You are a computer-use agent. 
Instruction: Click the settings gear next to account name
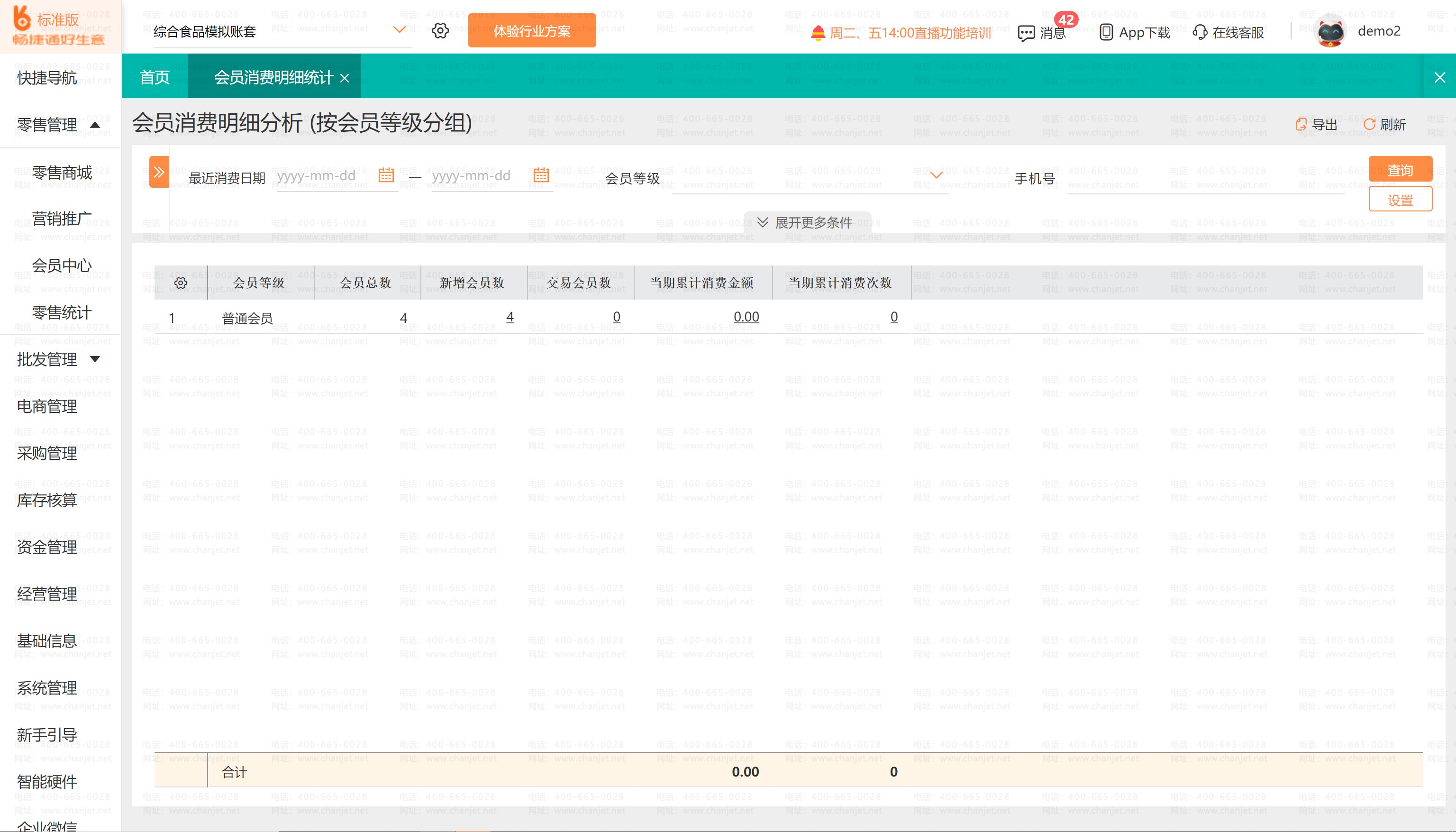pyautogui.click(x=440, y=31)
